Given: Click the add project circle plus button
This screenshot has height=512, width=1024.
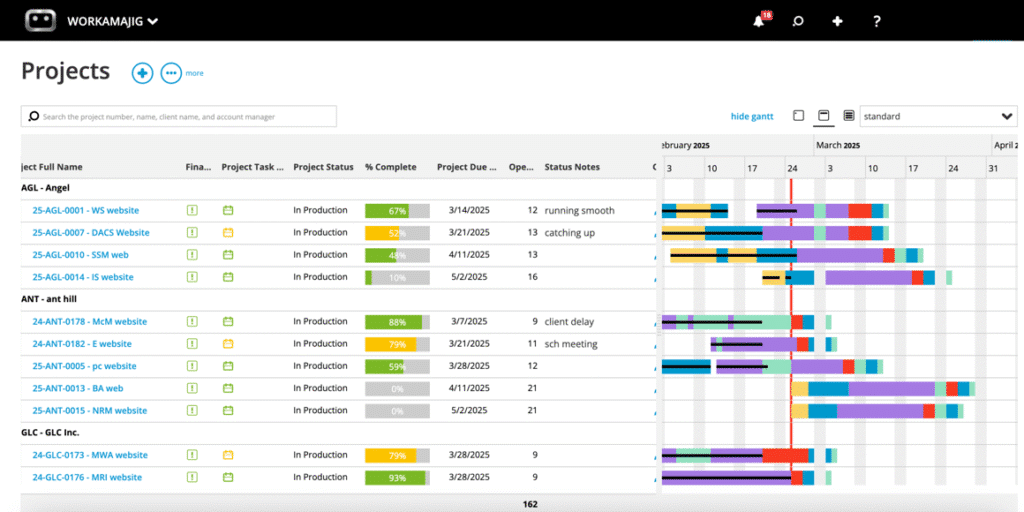Looking at the screenshot, I should coord(142,73).
